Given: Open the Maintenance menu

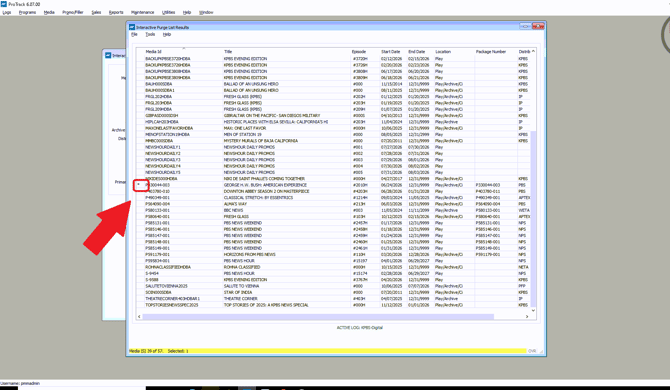Looking at the screenshot, I should pyautogui.click(x=142, y=12).
